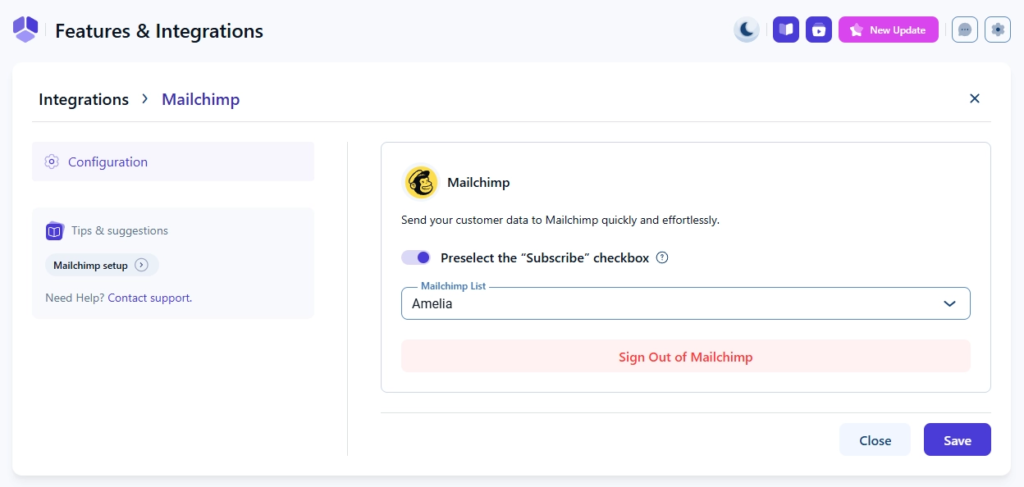This screenshot has height=487, width=1024.
Task: Open the chat support bubble icon
Action: [965, 30]
